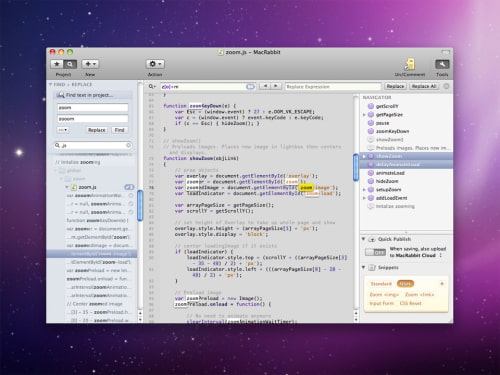This screenshot has width=500, height=375.
Task: Go to previous match arrow
Action: click(x=265, y=86)
